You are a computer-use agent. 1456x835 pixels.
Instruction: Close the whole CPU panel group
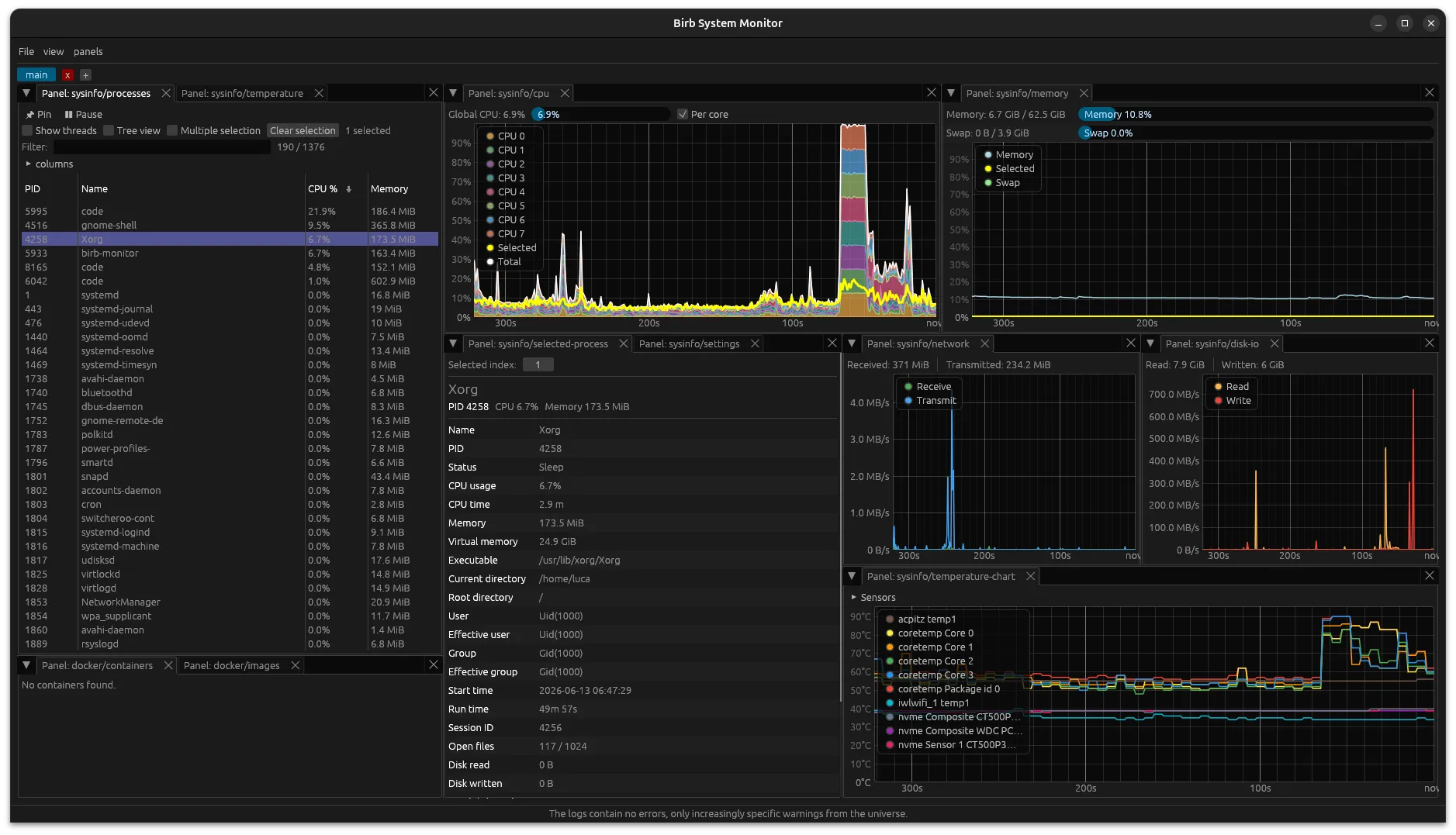point(932,93)
